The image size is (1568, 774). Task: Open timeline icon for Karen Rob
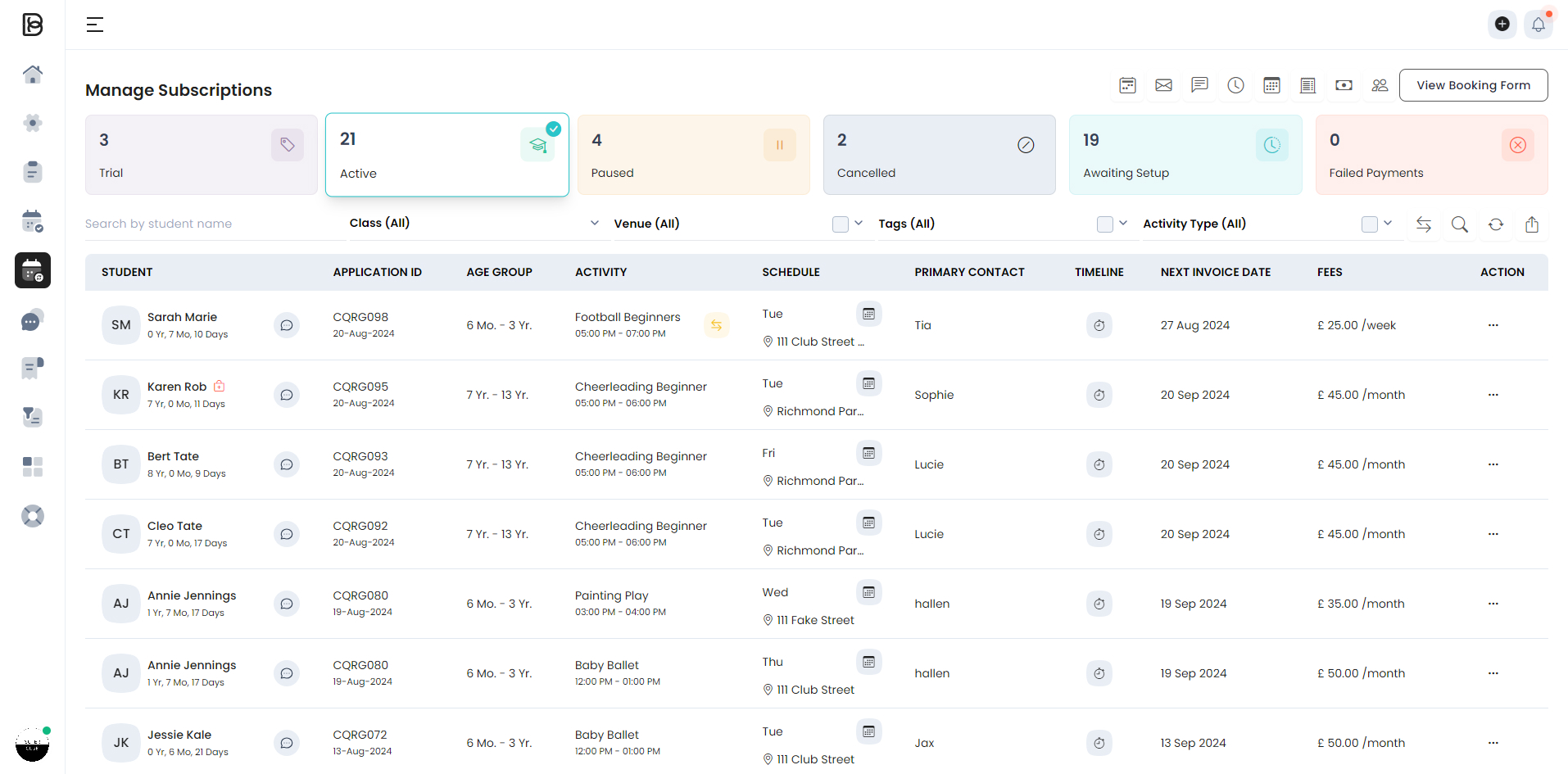[1099, 395]
